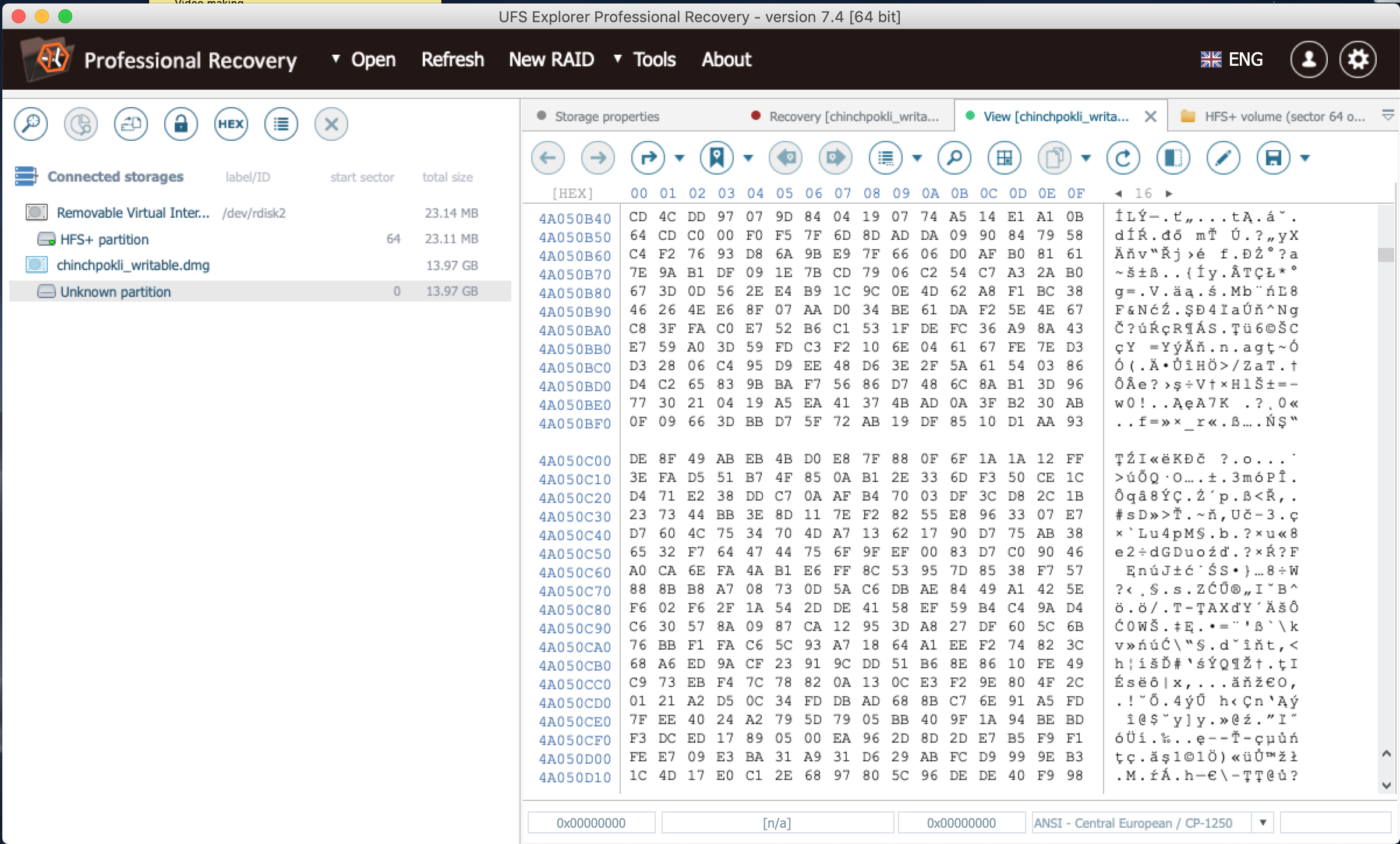The height and width of the screenshot is (844, 1400).
Task: Click the list report icon in storage toolbar
Action: (x=281, y=124)
